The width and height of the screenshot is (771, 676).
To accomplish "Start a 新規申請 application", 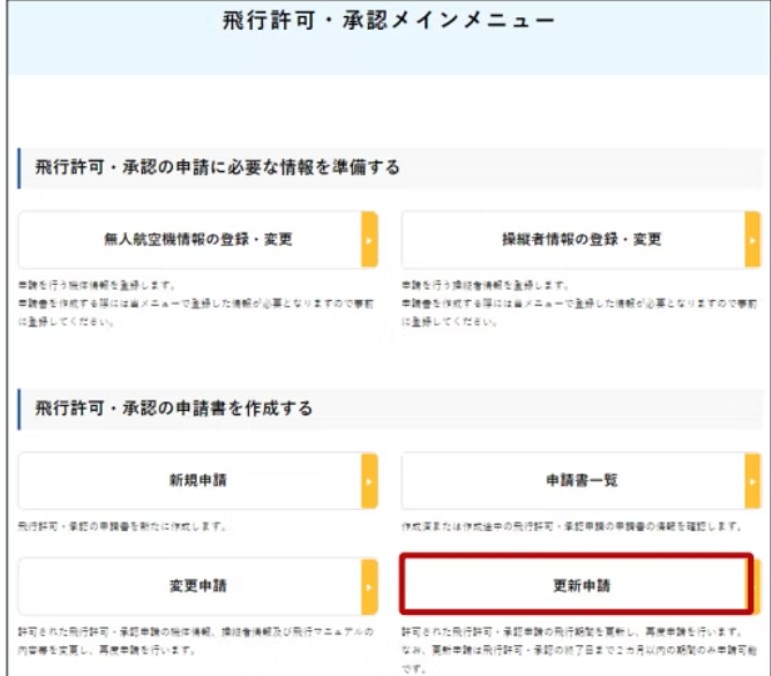I will [198, 481].
